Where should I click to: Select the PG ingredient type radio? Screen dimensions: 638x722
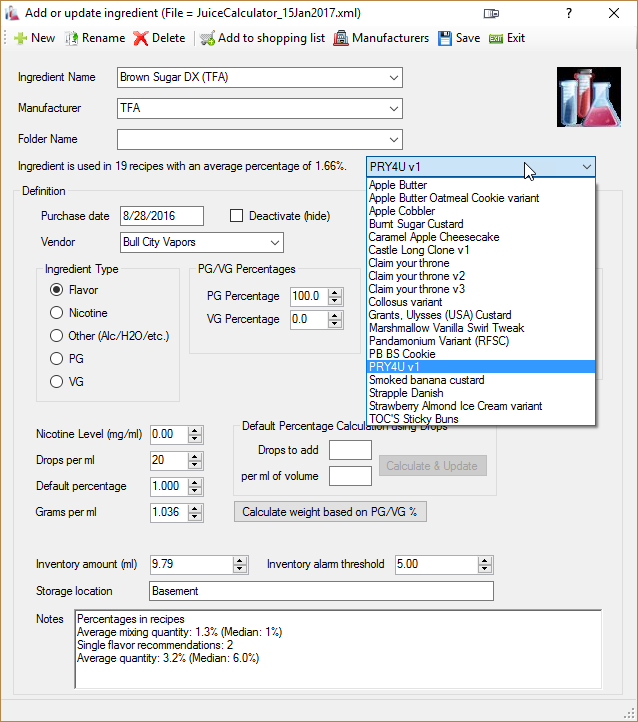tap(57, 358)
